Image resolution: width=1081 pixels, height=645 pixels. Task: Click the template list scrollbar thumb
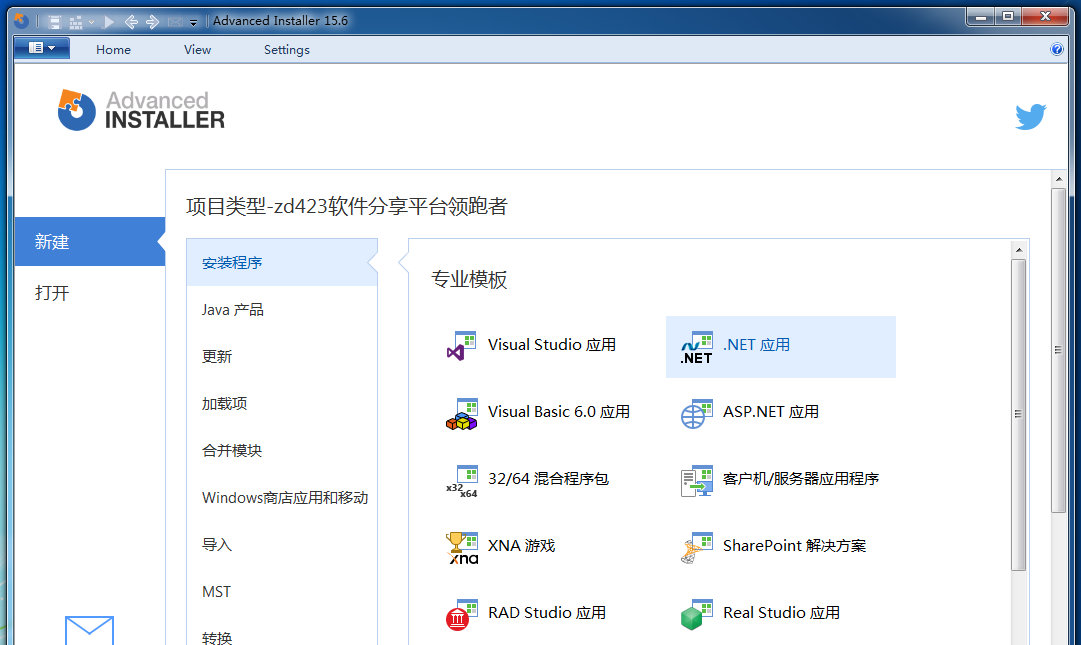tap(1019, 414)
